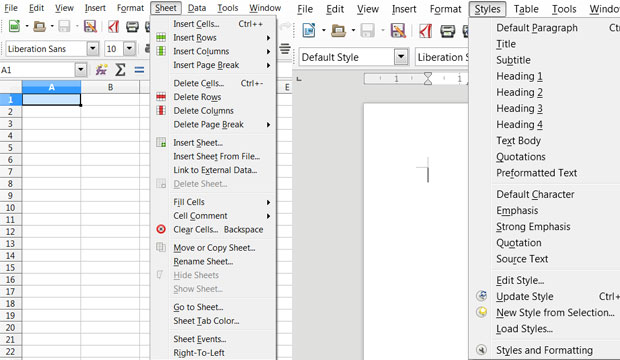Click inside the Name Box showing A1
620x360 pixels.
(x=38, y=70)
